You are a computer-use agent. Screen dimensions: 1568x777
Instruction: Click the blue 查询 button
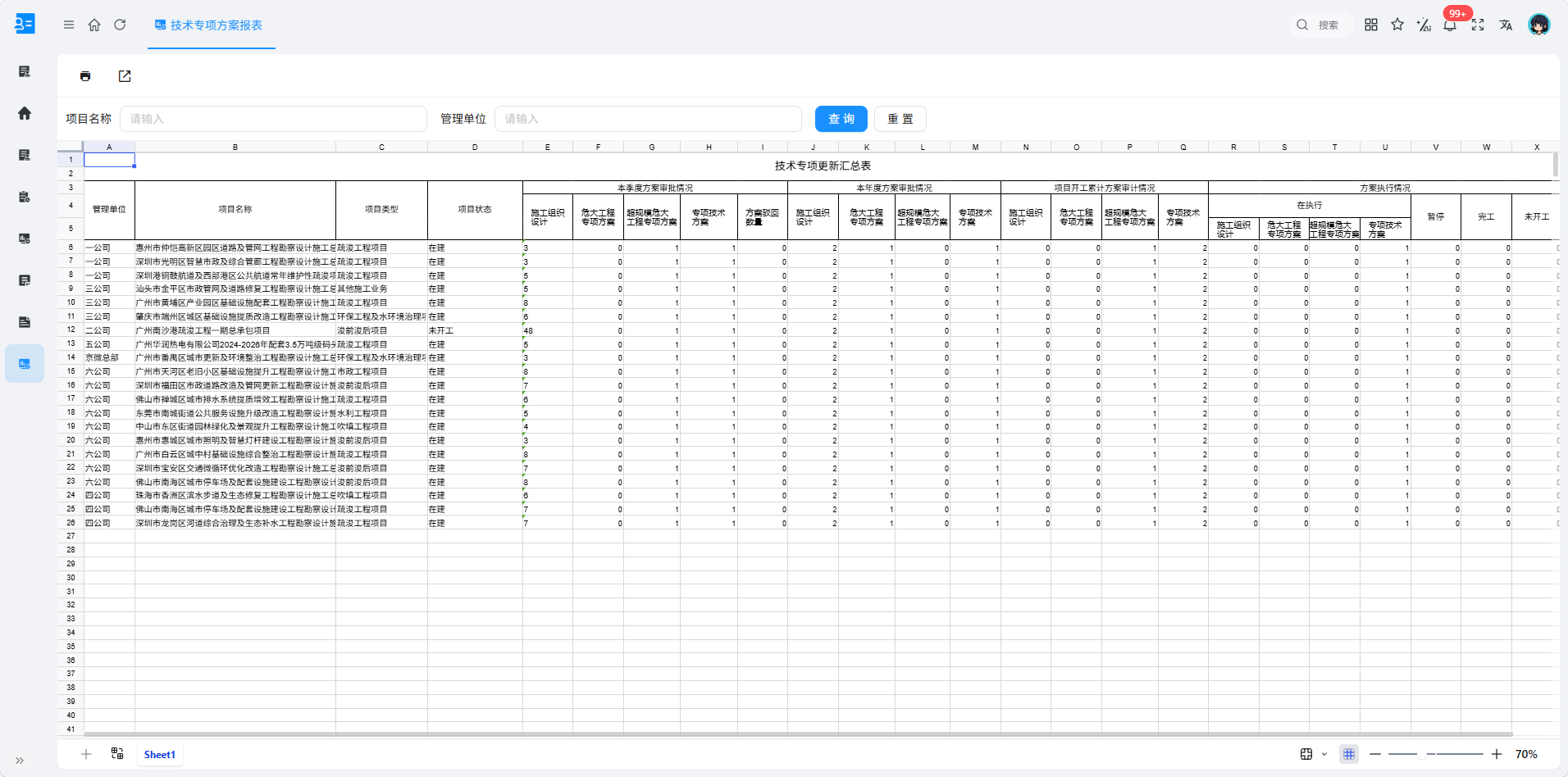[841, 119]
